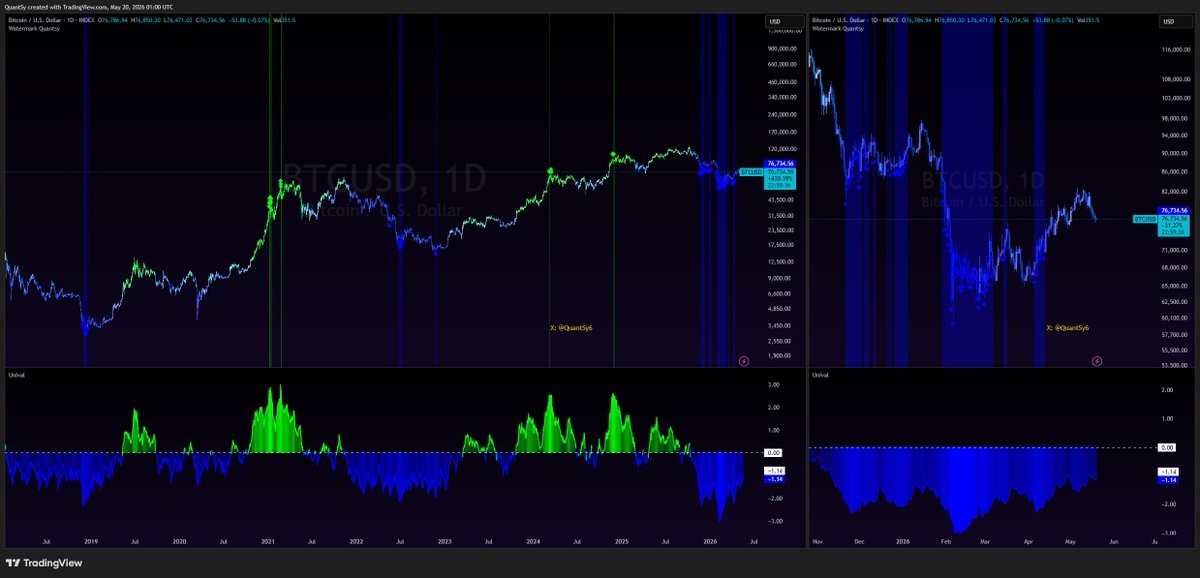
Task: Click the lightning icon in the left chart
Action: [x=745, y=360]
